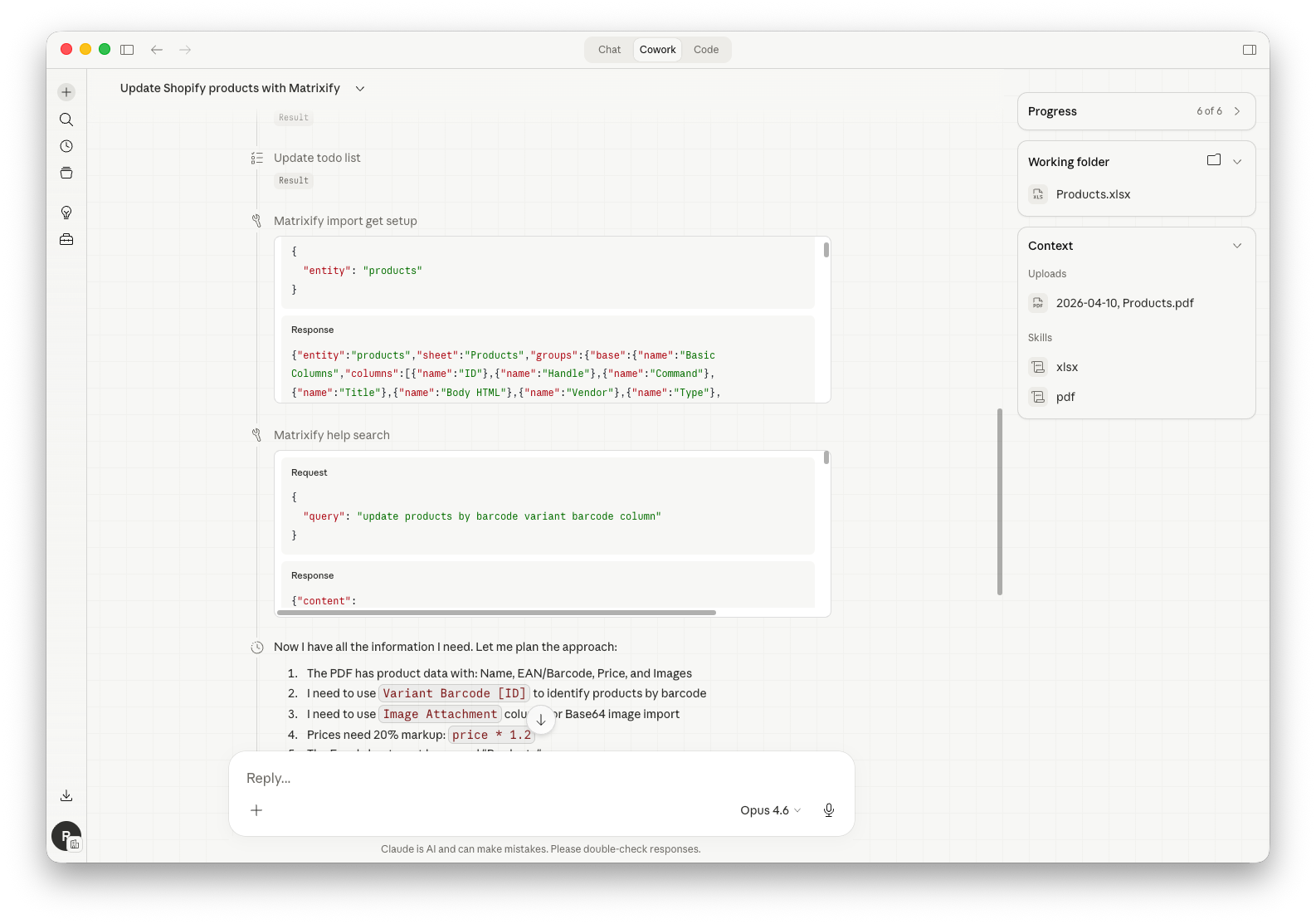Viewport: 1316px width, 924px height.
Task: Open the toolbox icon in left sidebar
Action: [x=66, y=240]
